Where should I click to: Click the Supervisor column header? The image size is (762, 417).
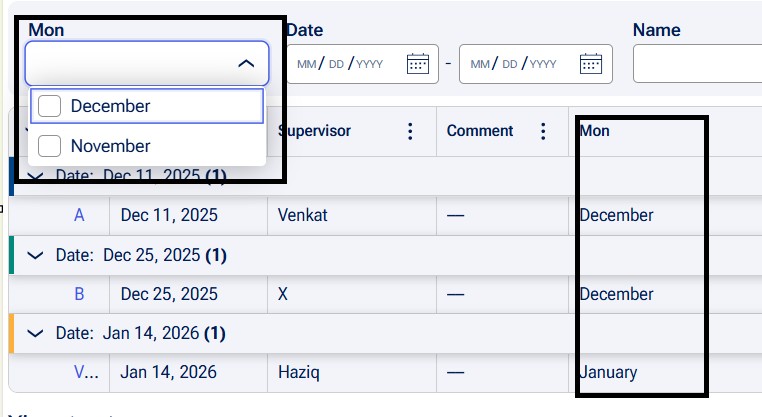[314, 131]
